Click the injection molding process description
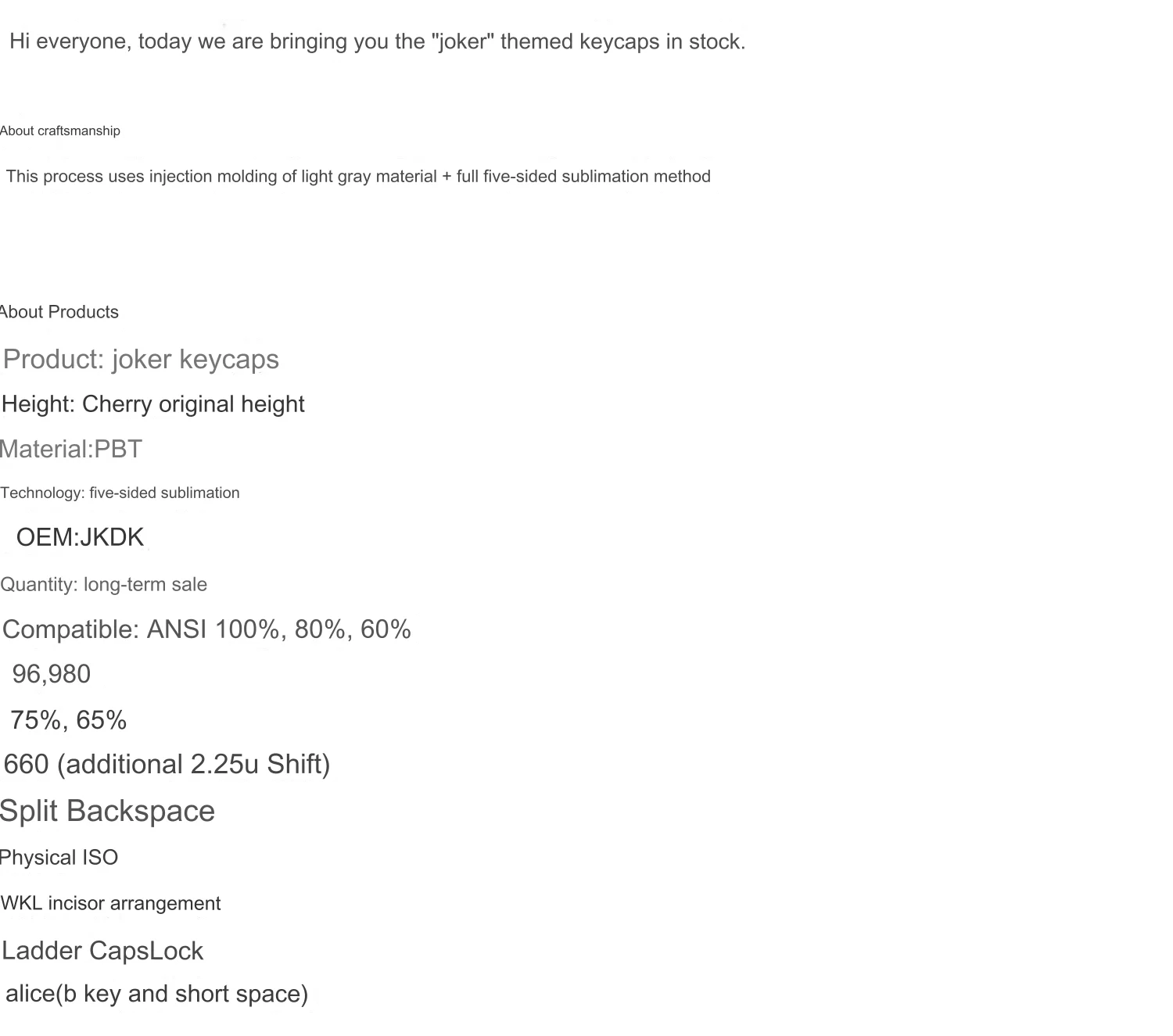 pyautogui.click(x=358, y=177)
